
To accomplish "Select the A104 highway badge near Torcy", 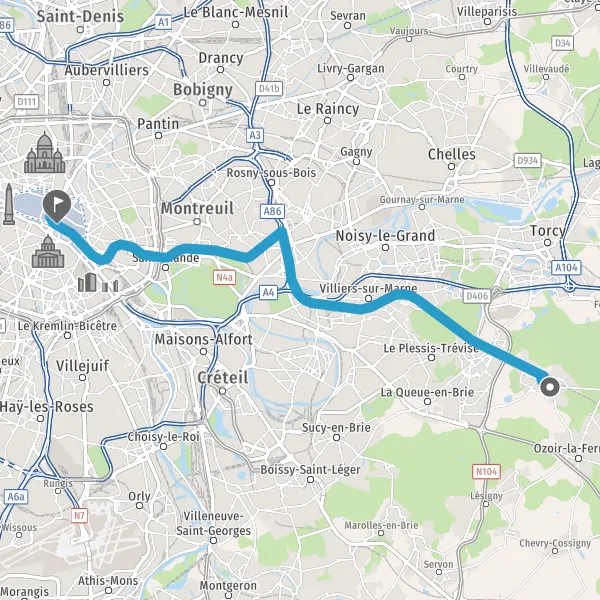I will point(566,267).
